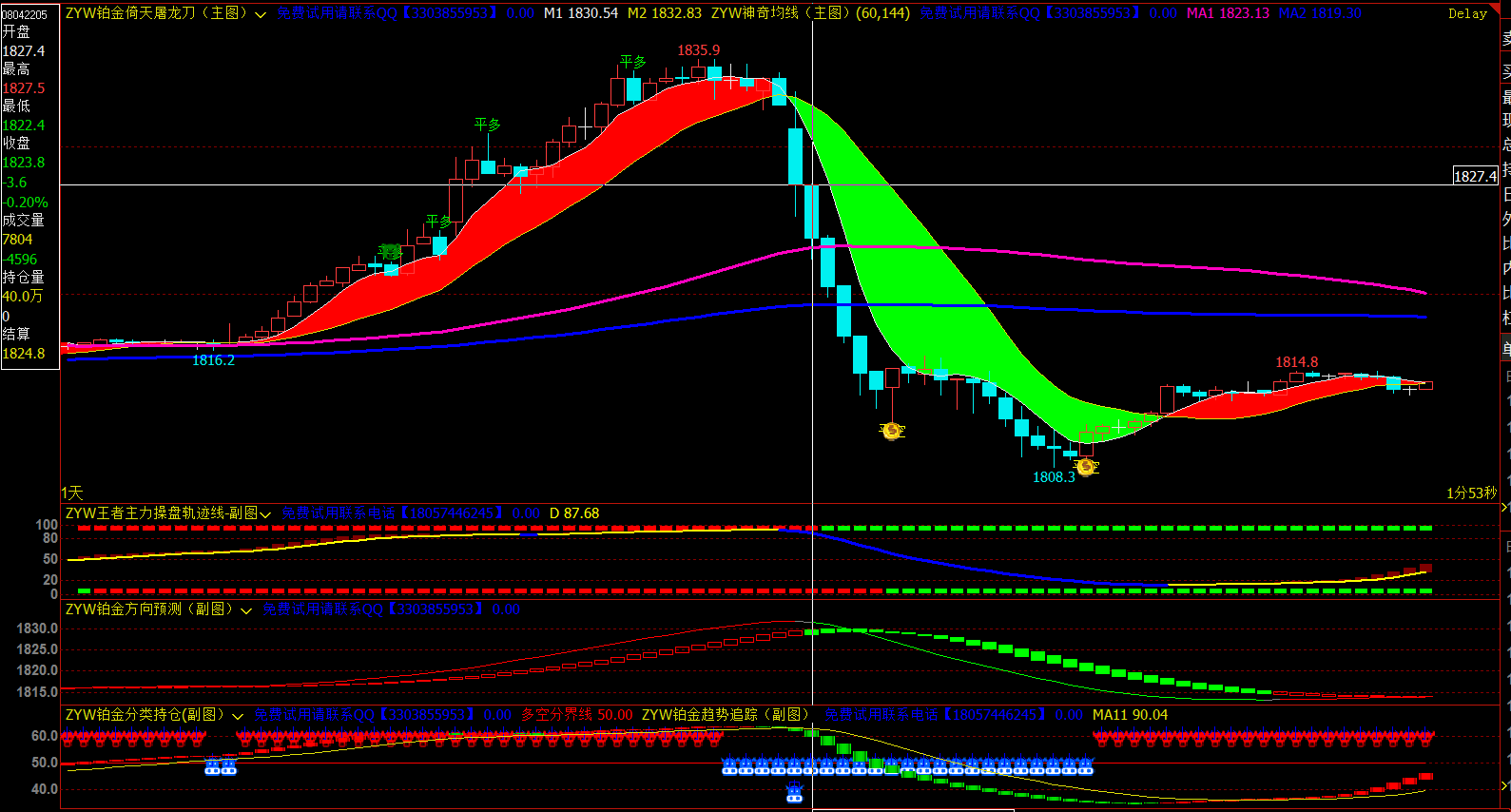Click the 结算 value 1824.8
The height and width of the screenshot is (812, 1511).
point(24,353)
